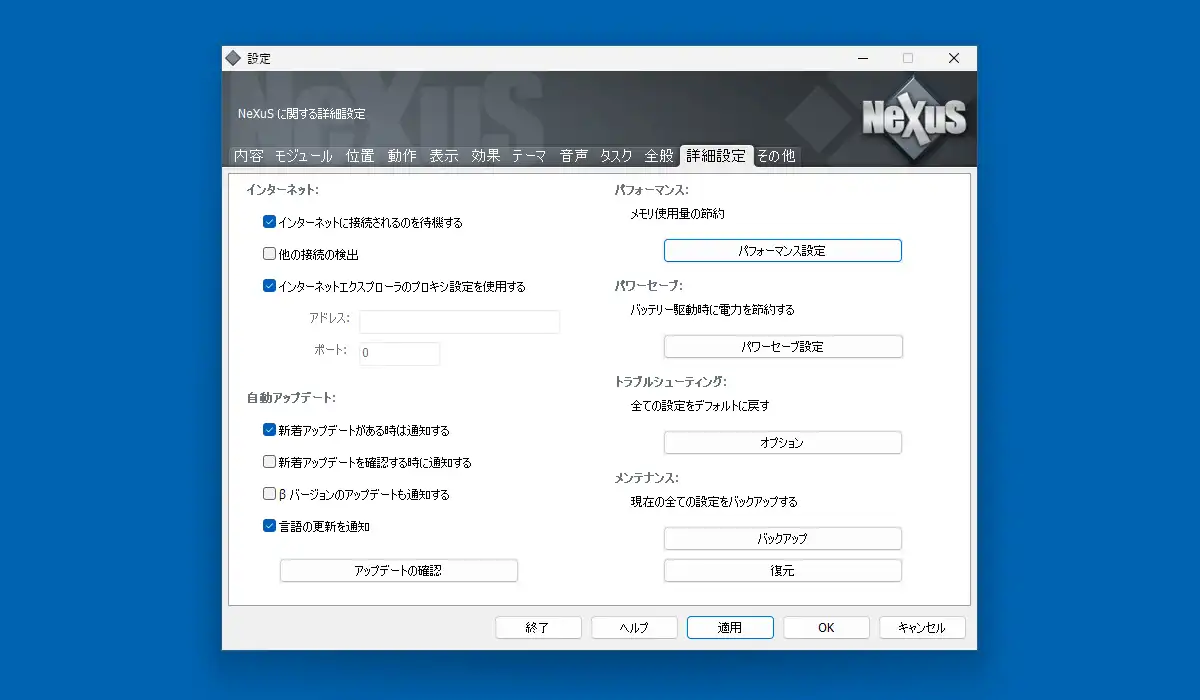Open パワーセーブ設定 button
1200x700 pixels.
[x=783, y=346]
